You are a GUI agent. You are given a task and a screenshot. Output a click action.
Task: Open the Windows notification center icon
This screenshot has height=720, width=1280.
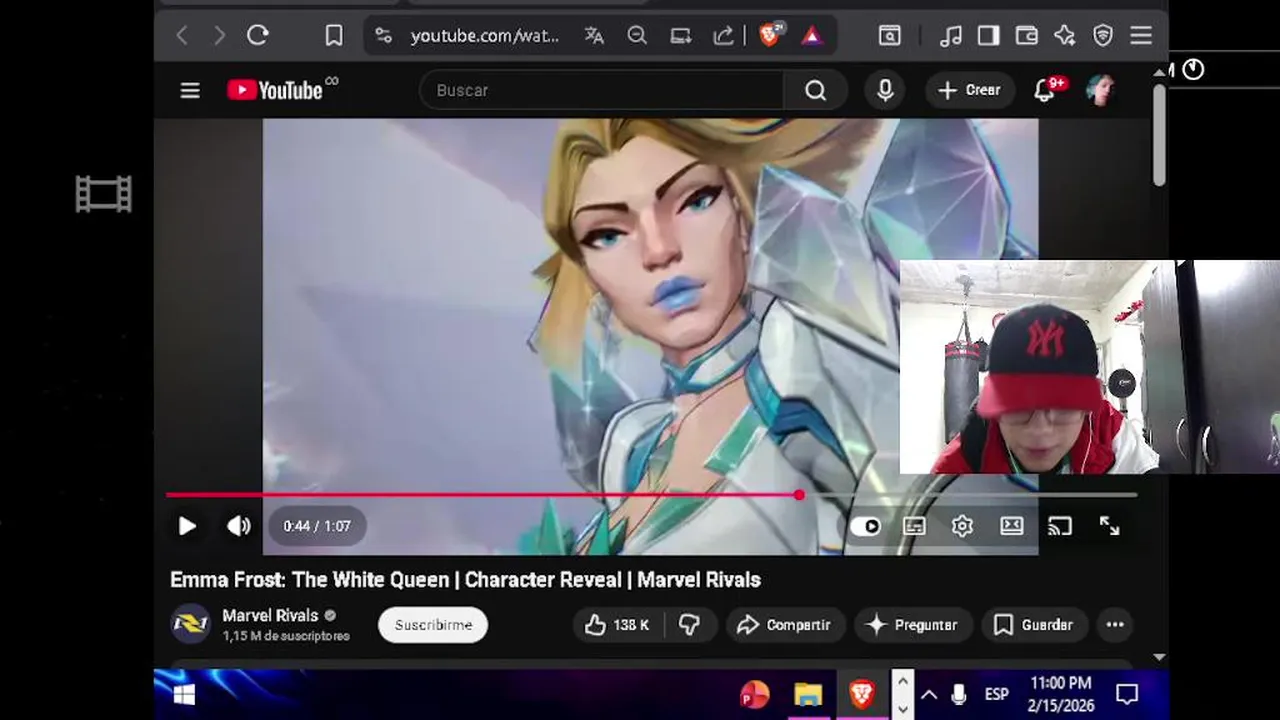tap(1127, 695)
